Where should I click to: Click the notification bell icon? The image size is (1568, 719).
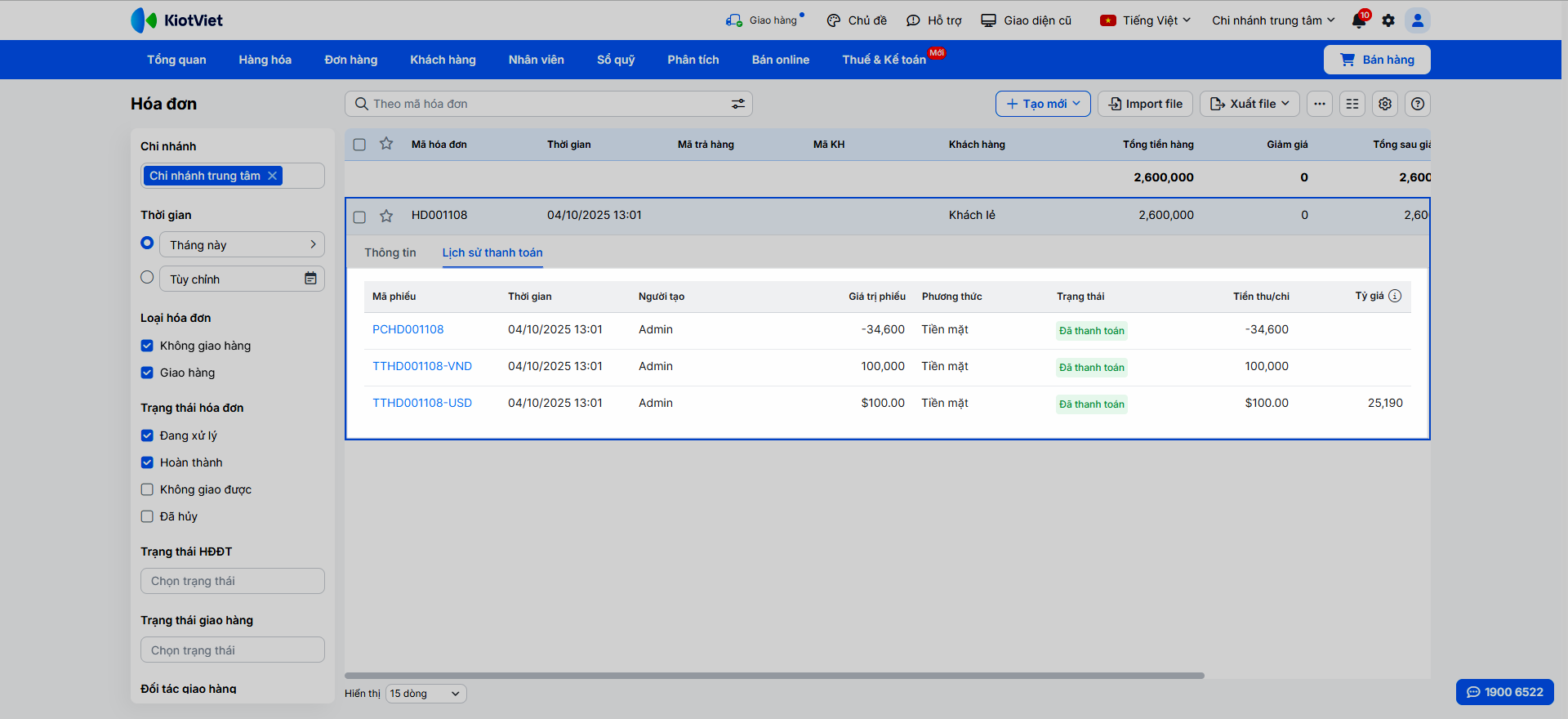click(x=1359, y=20)
